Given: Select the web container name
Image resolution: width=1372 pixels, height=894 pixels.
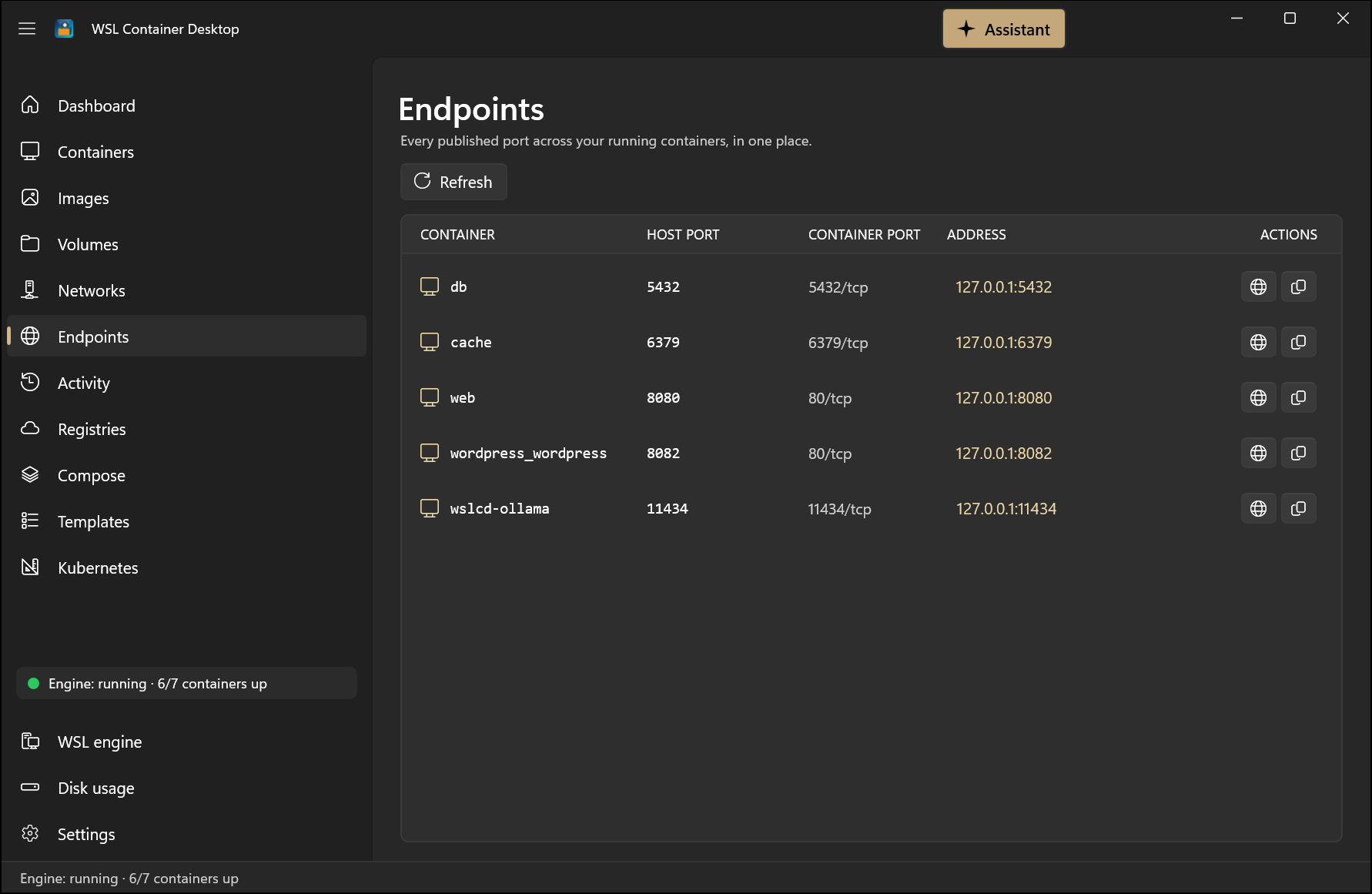Looking at the screenshot, I should 463,397.
